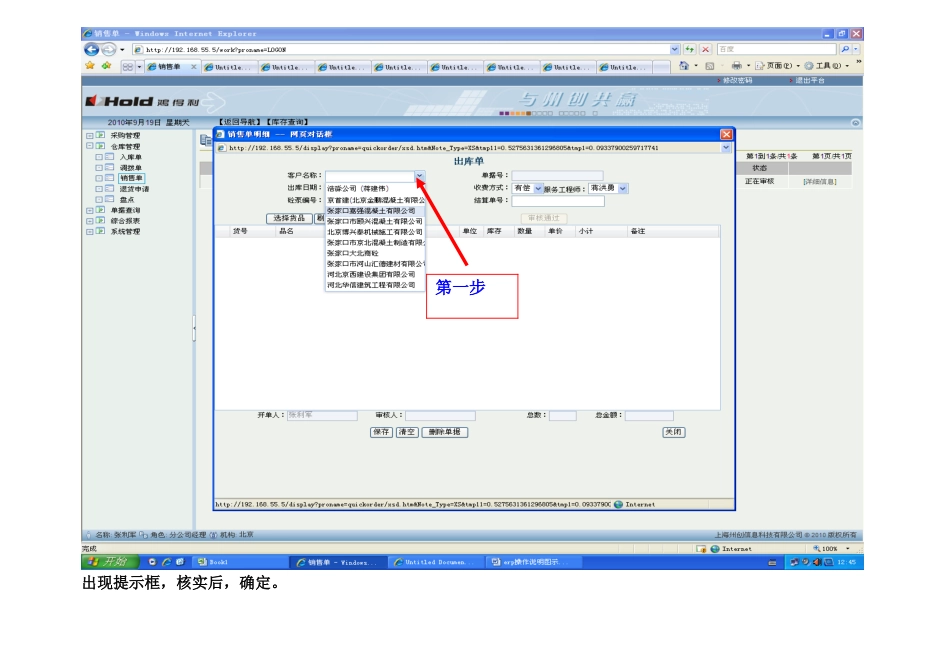Screen dimensions: 950x672
Task: Click the Print icon in IE toolbar
Action: [x=736, y=65]
